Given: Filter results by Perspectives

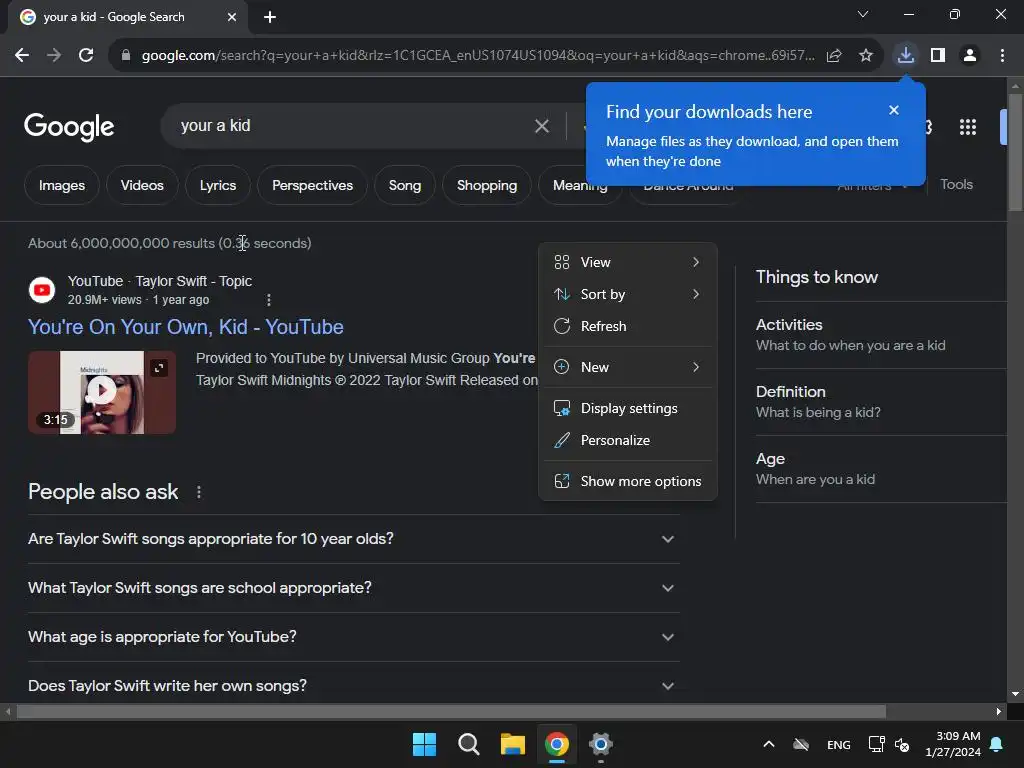Looking at the screenshot, I should pos(312,185).
